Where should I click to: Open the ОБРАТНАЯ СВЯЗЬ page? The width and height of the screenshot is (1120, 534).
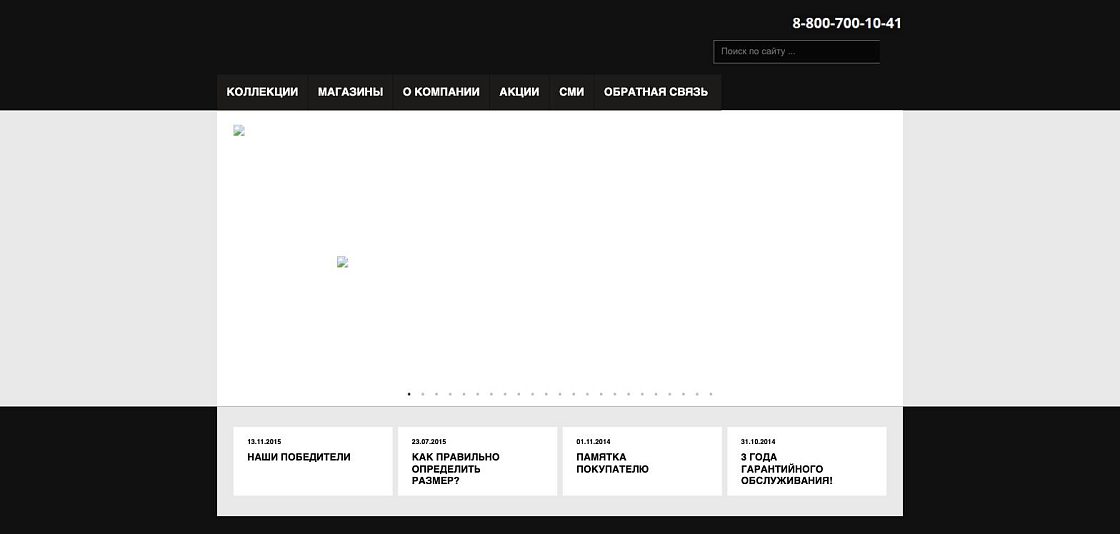(x=656, y=92)
